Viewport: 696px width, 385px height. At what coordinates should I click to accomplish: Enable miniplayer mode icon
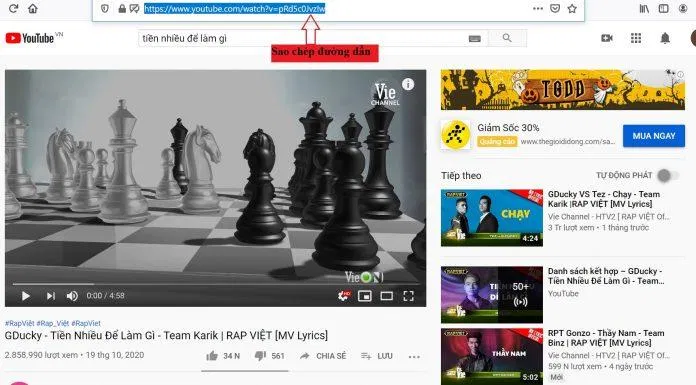point(364,296)
